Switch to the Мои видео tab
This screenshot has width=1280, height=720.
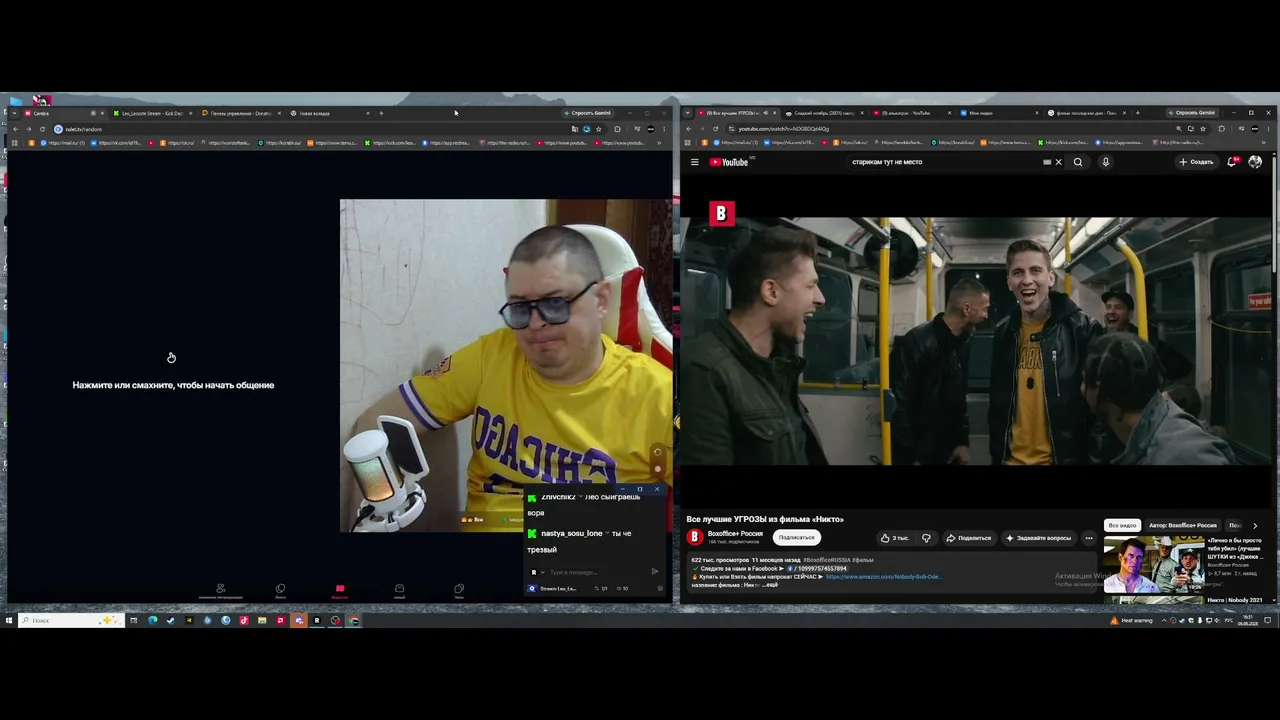point(999,113)
